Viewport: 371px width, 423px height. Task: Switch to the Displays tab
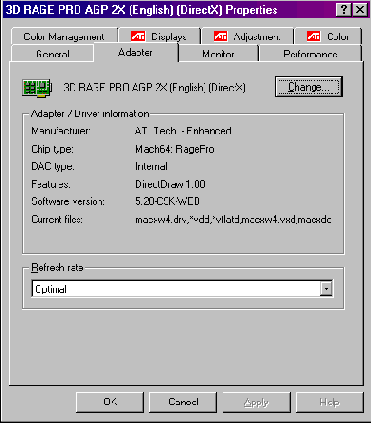159,36
